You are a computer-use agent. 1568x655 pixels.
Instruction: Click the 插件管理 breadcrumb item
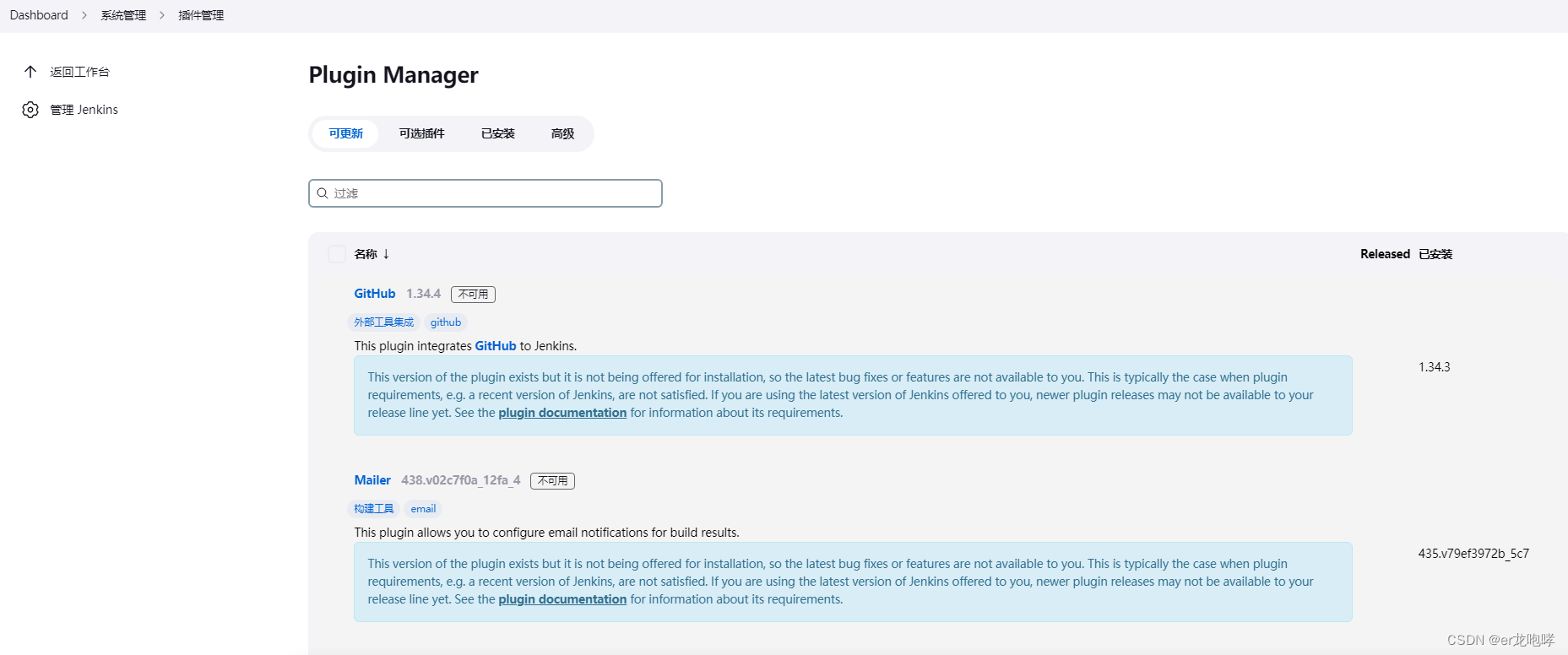pos(201,15)
